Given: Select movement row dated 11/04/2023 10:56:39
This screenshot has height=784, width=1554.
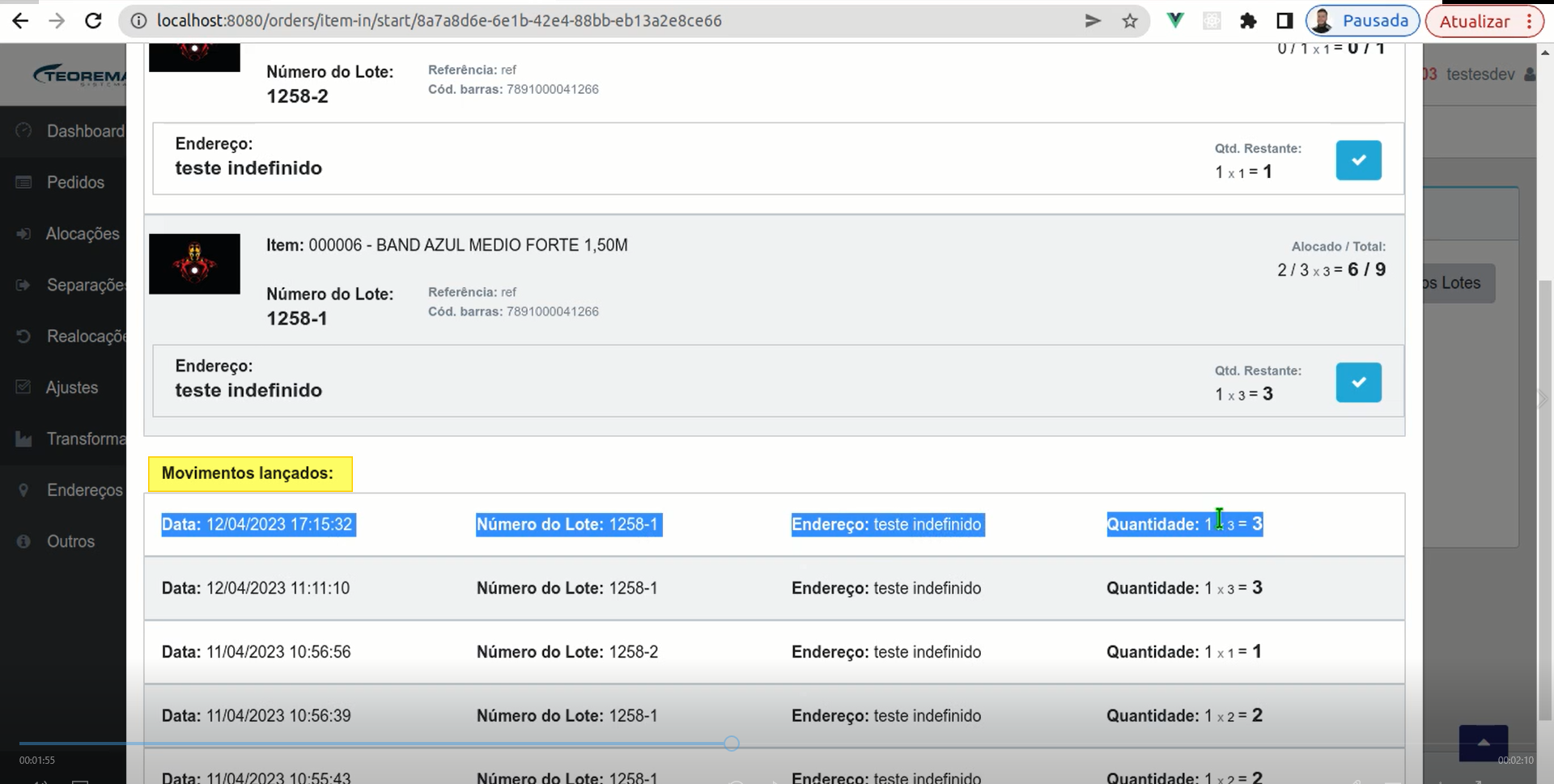Looking at the screenshot, I should (x=775, y=716).
